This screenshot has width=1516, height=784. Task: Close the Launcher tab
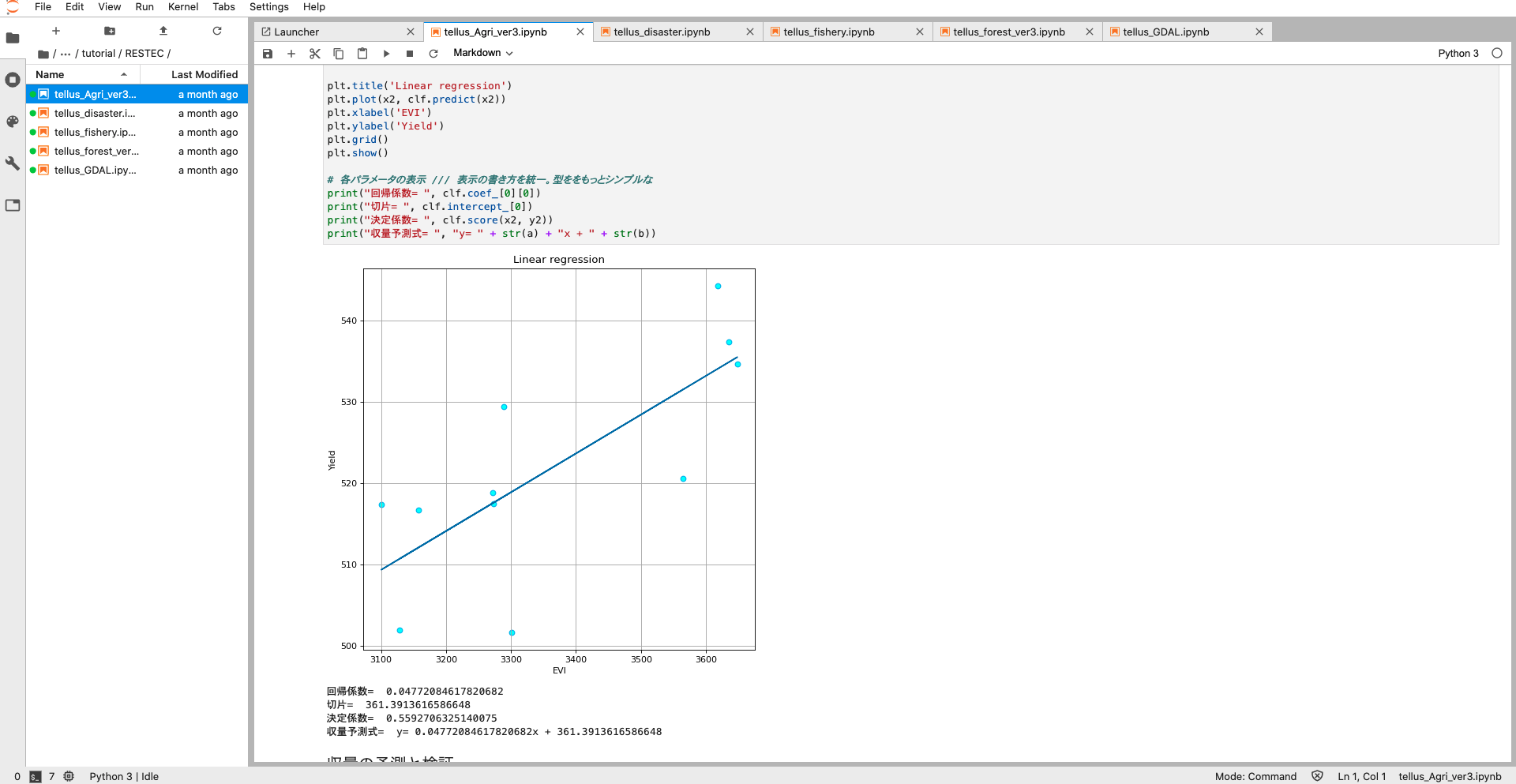pyautogui.click(x=411, y=32)
